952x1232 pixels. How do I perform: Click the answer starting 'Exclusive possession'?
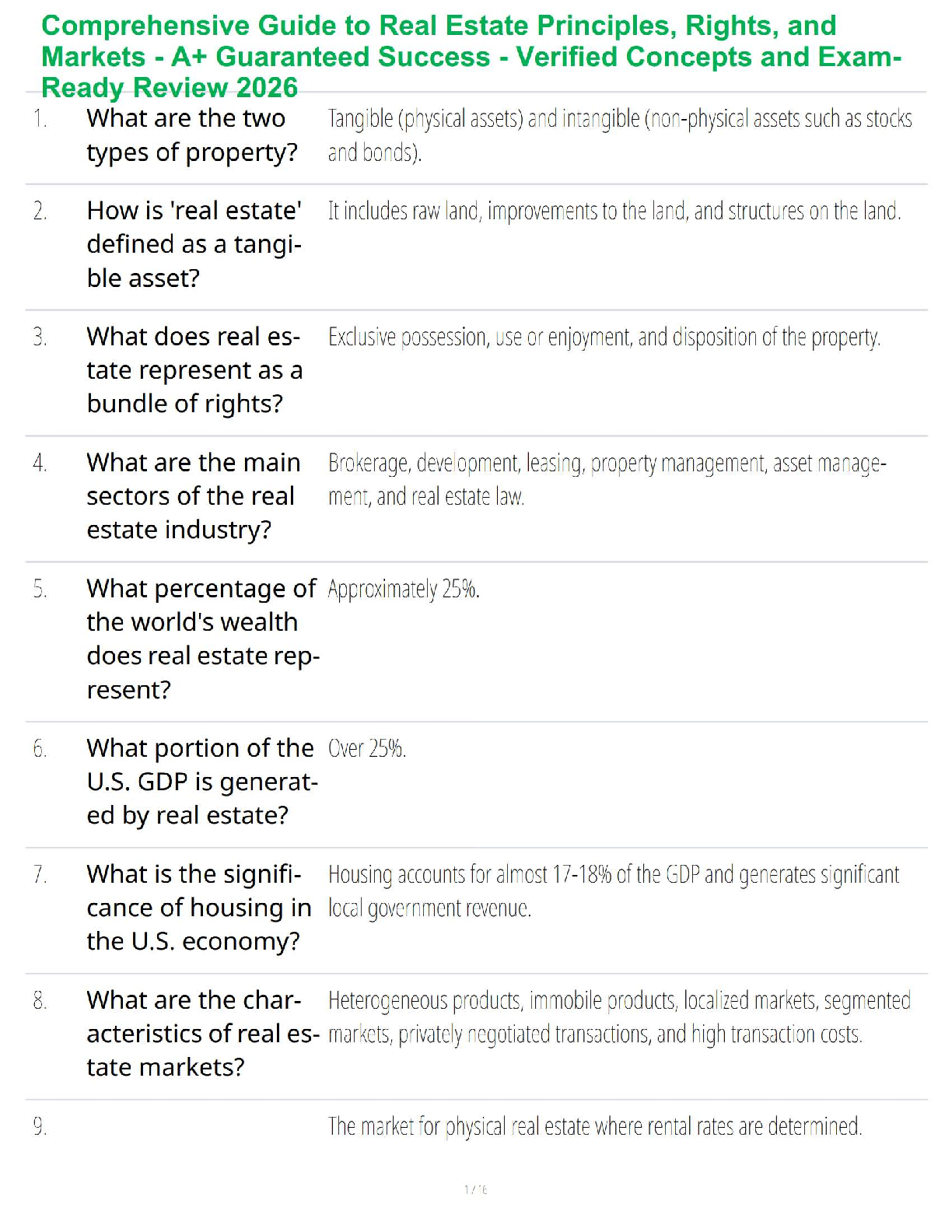coord(604,338)
